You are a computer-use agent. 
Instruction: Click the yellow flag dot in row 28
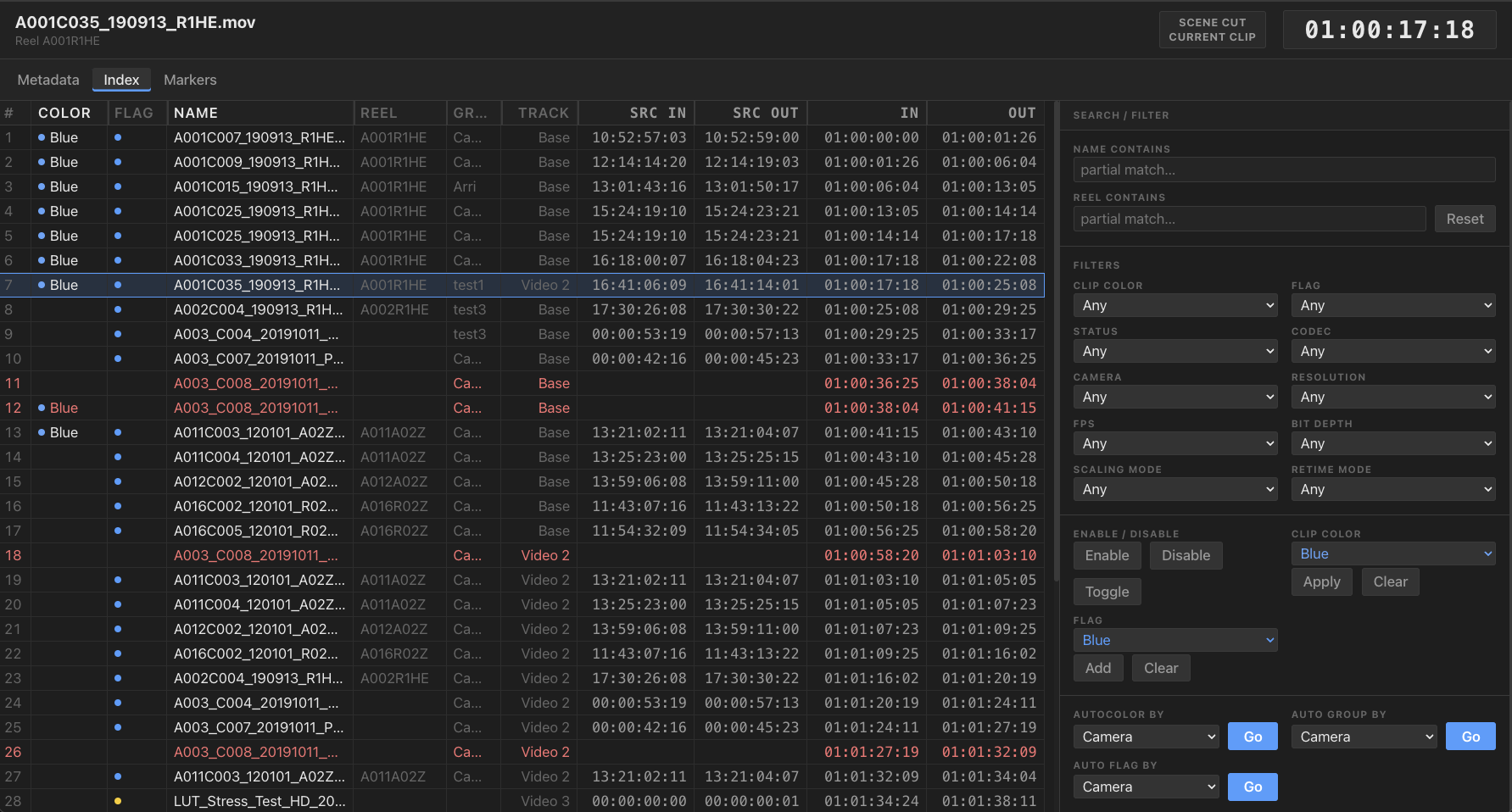(x=118, y=801)
